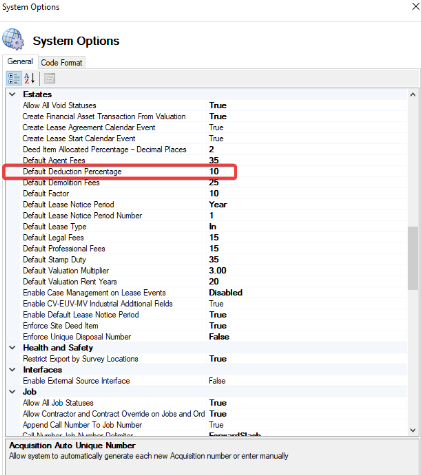421x475 pixels.
Task: Click the Valuation Multiplier value 3.00
Action: coord(218,270)
